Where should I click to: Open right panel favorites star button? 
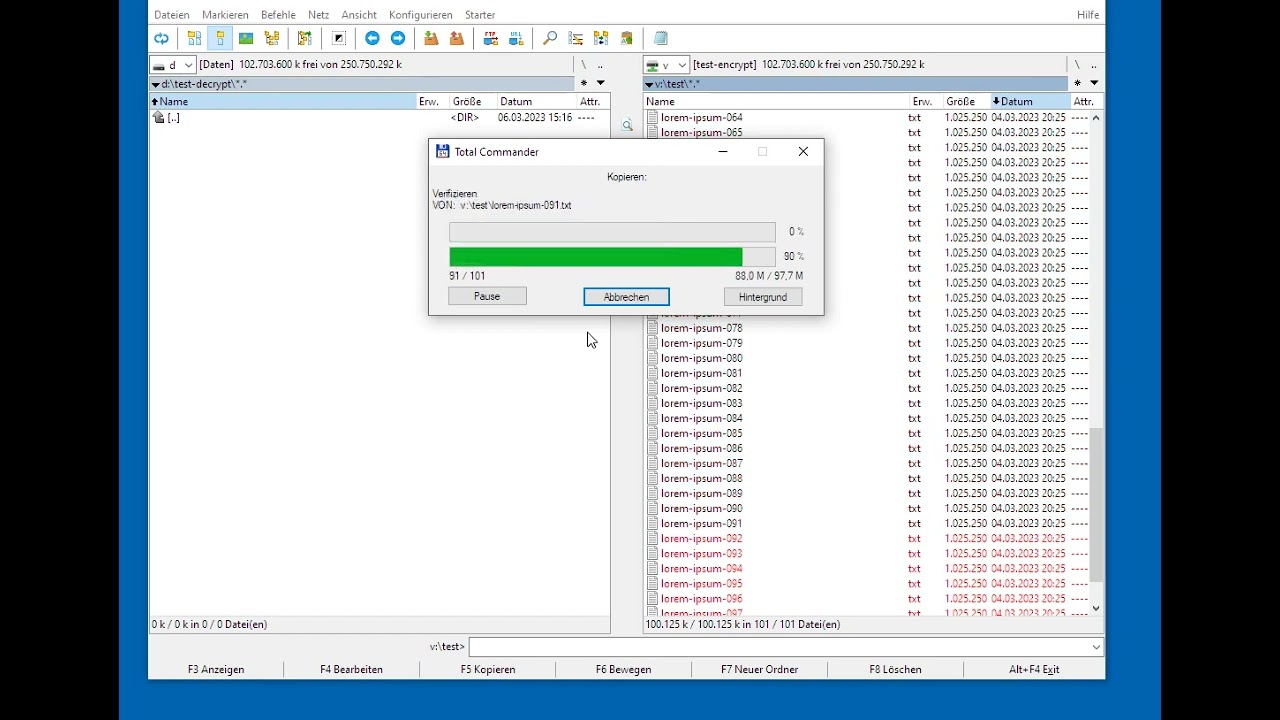(x=1078, y=83)
